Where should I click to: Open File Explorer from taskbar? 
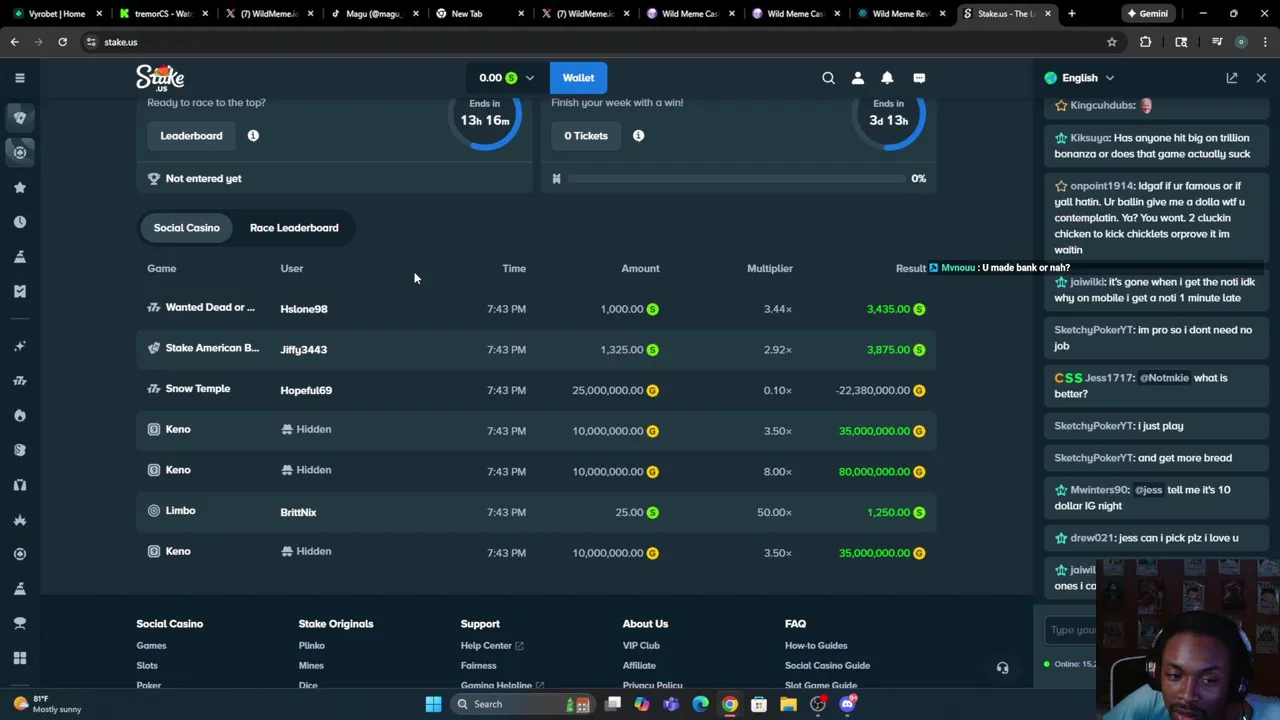pos(788,704)
